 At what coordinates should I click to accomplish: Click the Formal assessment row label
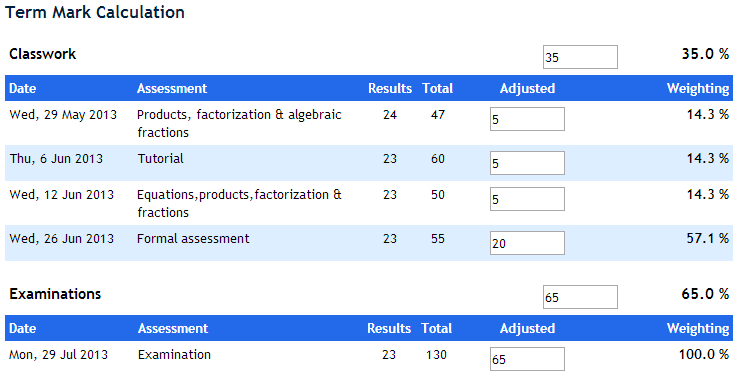(193, 238)
